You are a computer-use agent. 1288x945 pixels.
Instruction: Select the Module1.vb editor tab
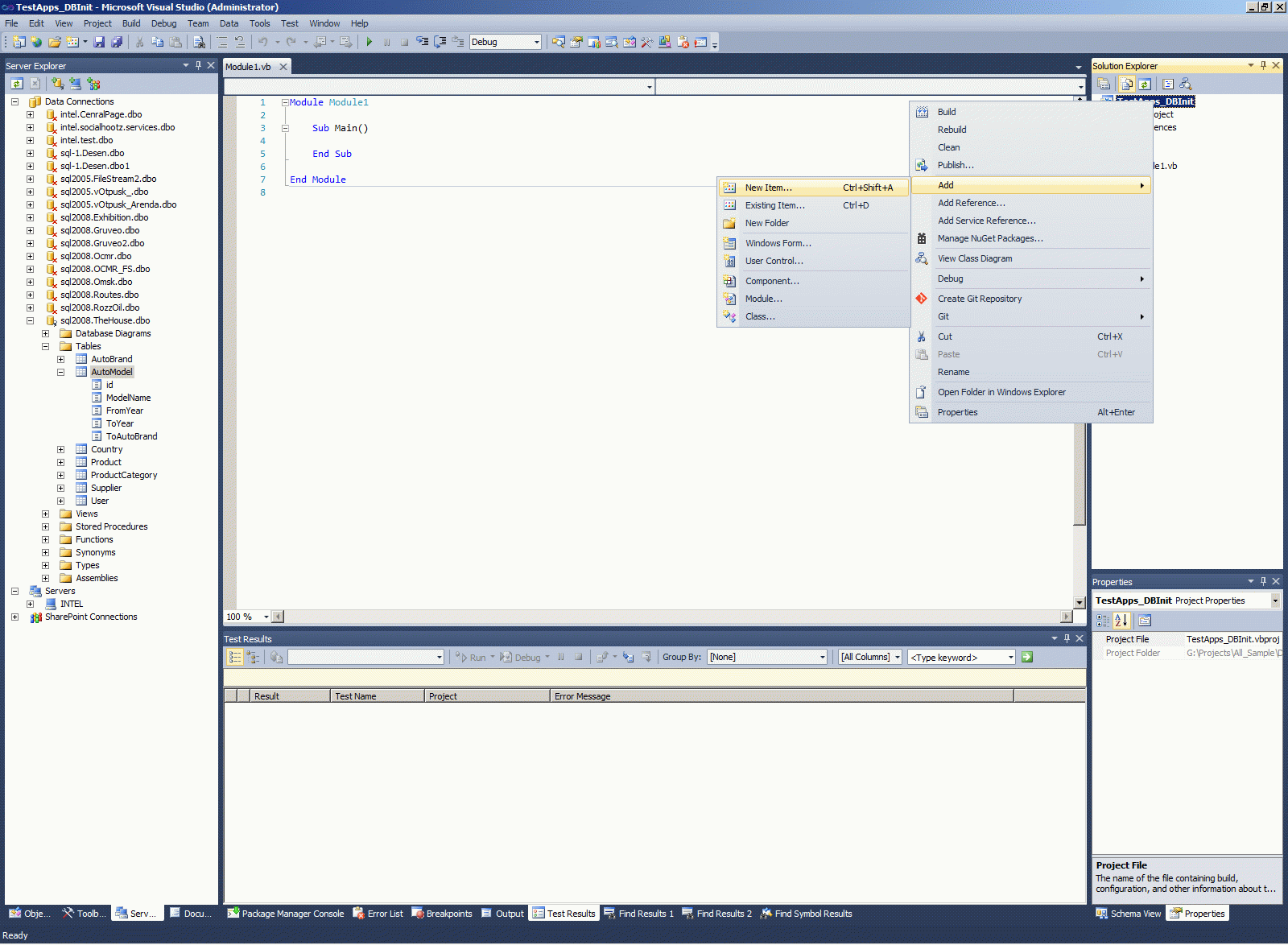coord(248,67)
